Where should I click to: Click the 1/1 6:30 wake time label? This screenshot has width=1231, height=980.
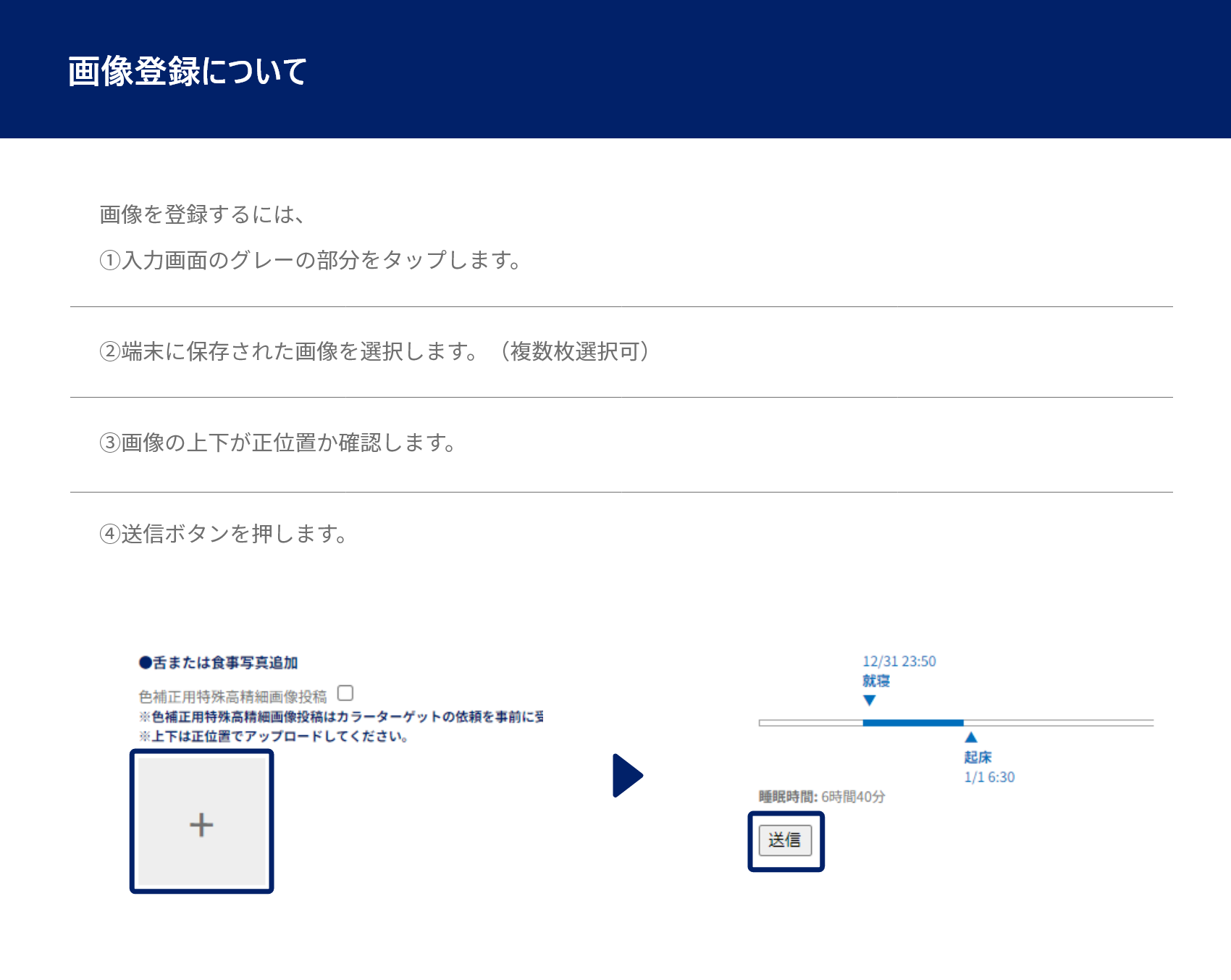(x=989, y=777)
